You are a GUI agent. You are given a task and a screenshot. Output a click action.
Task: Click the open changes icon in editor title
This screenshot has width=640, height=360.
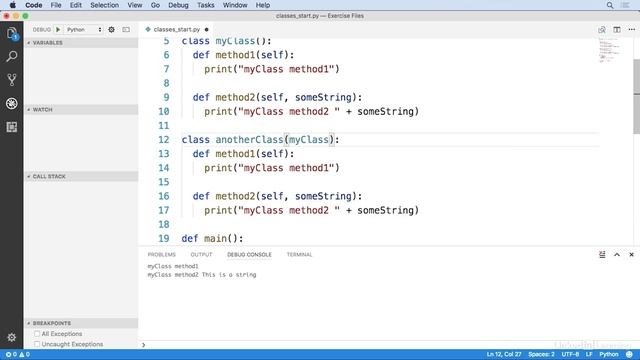tap(602, 29)
